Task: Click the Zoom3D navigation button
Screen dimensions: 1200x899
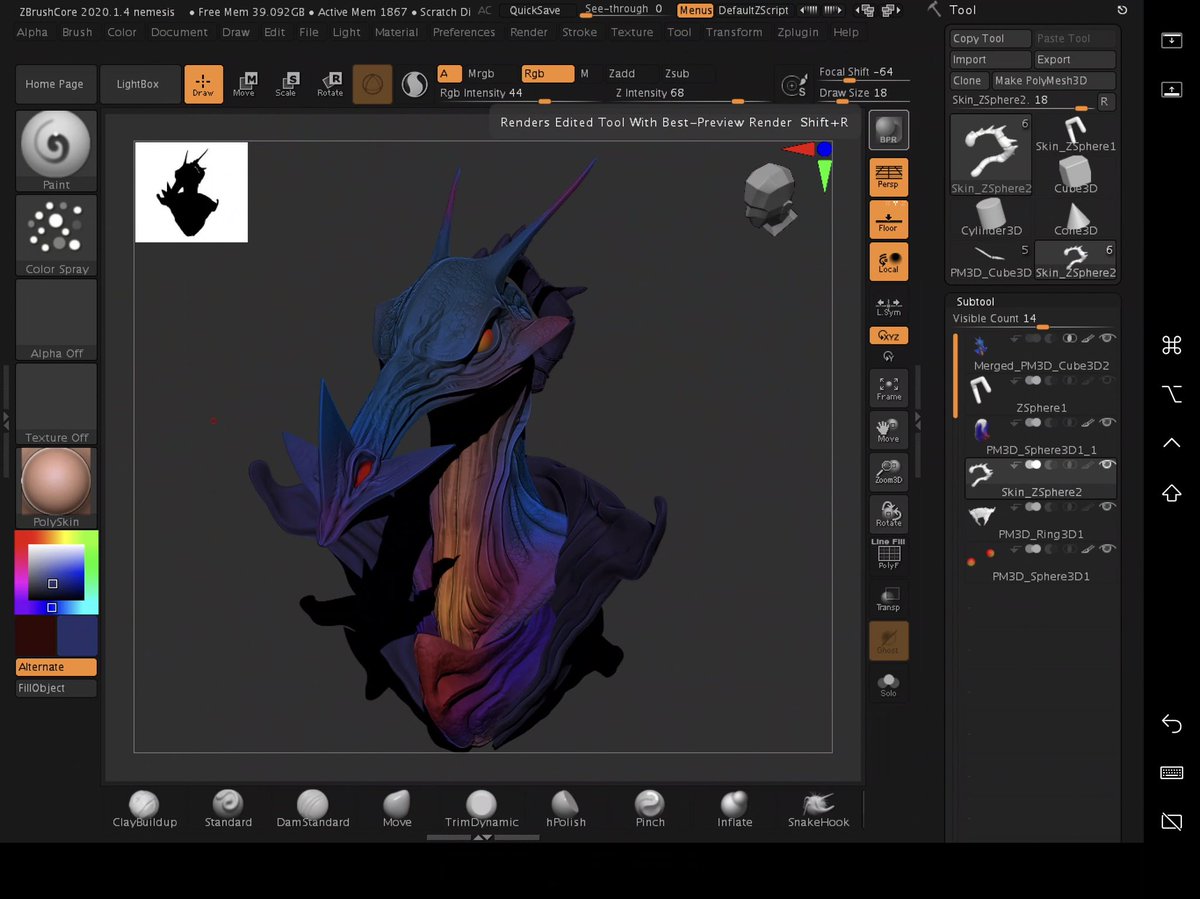Action: click(889, 472)
